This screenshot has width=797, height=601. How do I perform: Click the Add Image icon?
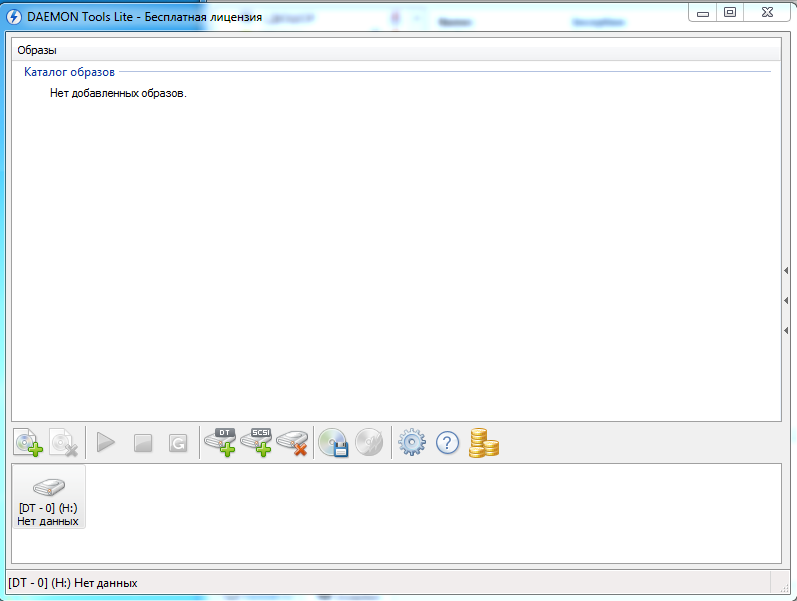tap(28, 443)
